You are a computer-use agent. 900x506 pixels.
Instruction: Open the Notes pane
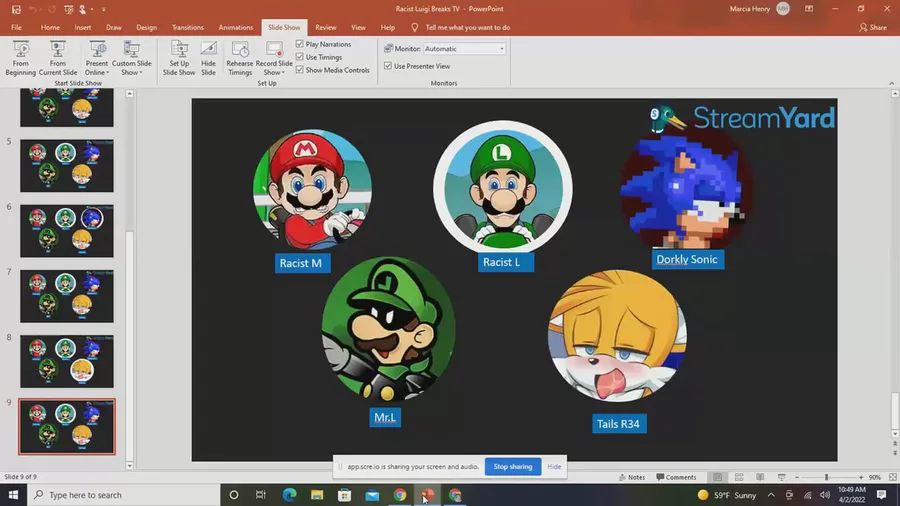pyautogui.click(x=632, y=477)
